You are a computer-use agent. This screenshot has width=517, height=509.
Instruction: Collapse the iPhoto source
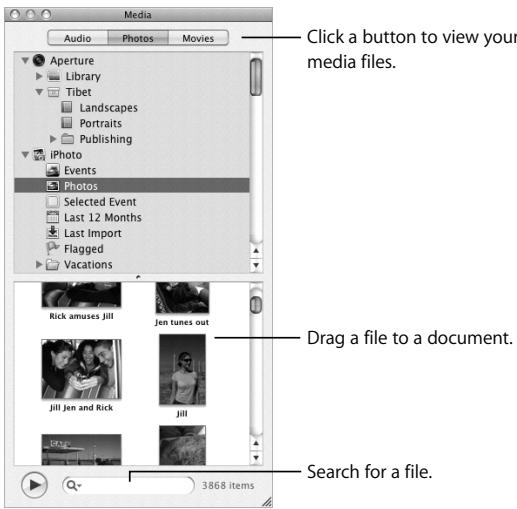(25, 155)
